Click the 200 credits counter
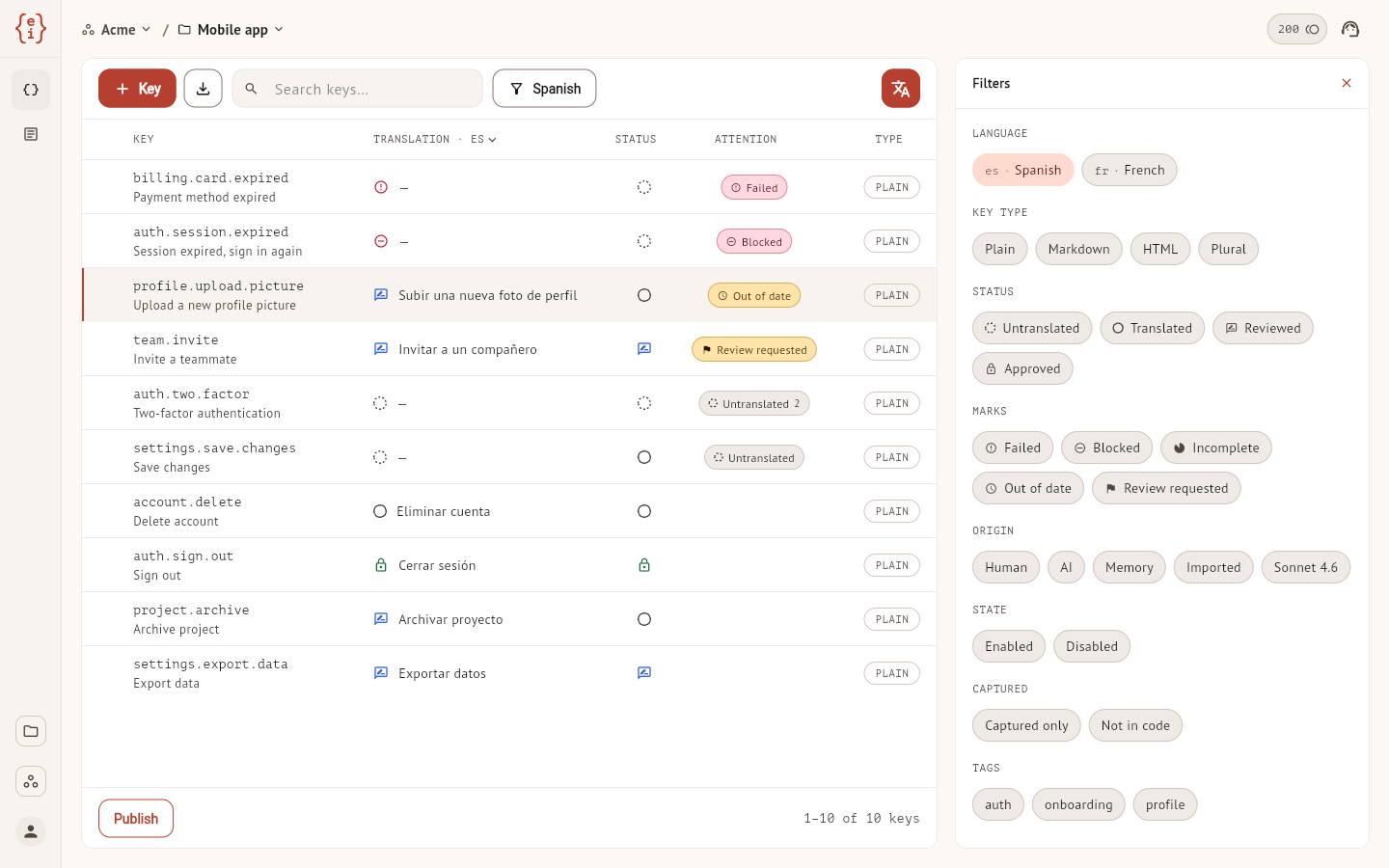This screenshot has width=1389, height=868. (1297, 29)
